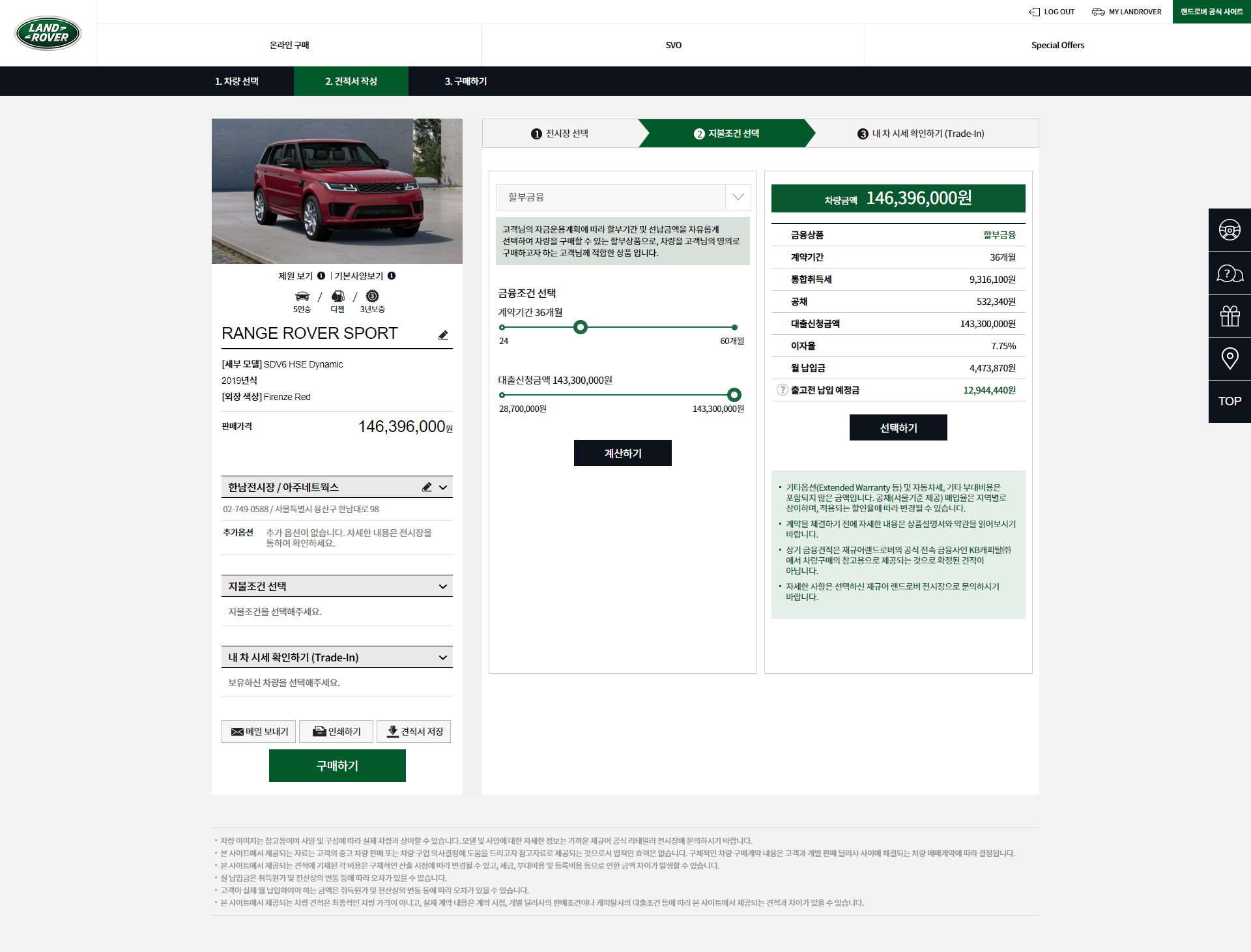Image resolution: width=1251 pixels, height=952 pixels.
Task: Click the 출고전 납입 예정금 12,944,440원 value
Action: [990, 390]
